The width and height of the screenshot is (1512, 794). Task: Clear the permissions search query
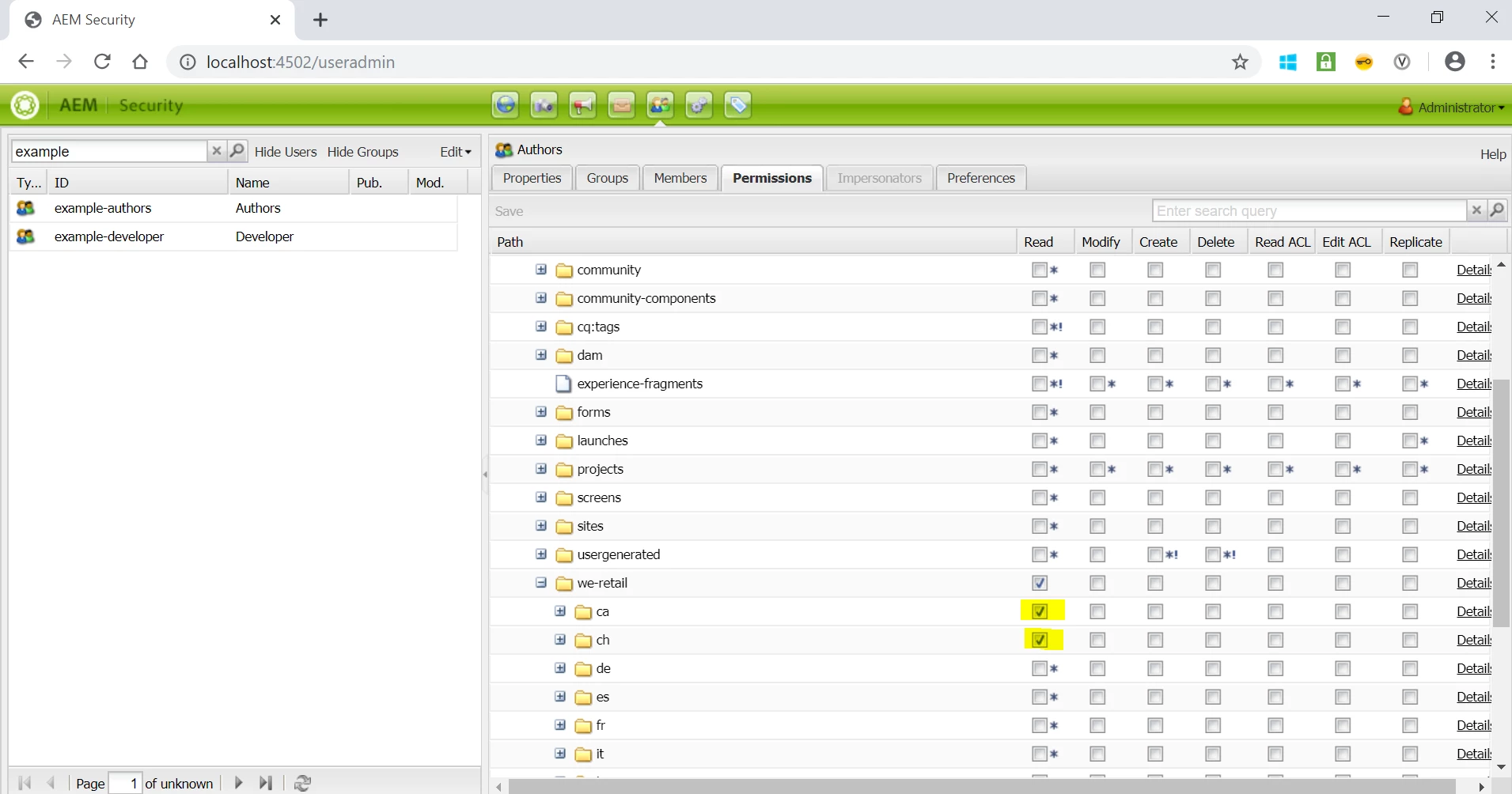[x=1476, y=210]
